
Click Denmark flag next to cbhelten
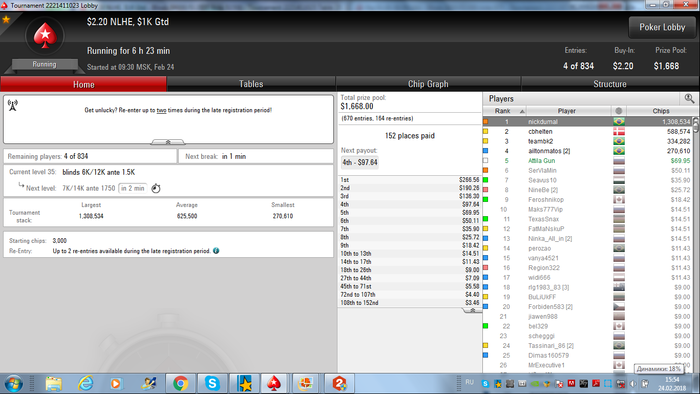tap(619, 131)
